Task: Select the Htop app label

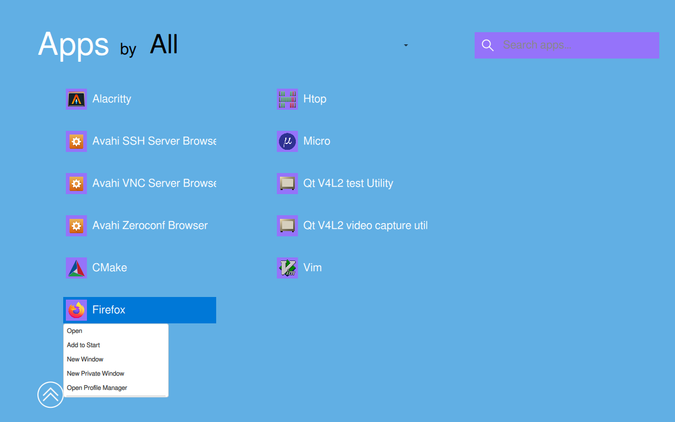Action: click(x=315, y=99)
